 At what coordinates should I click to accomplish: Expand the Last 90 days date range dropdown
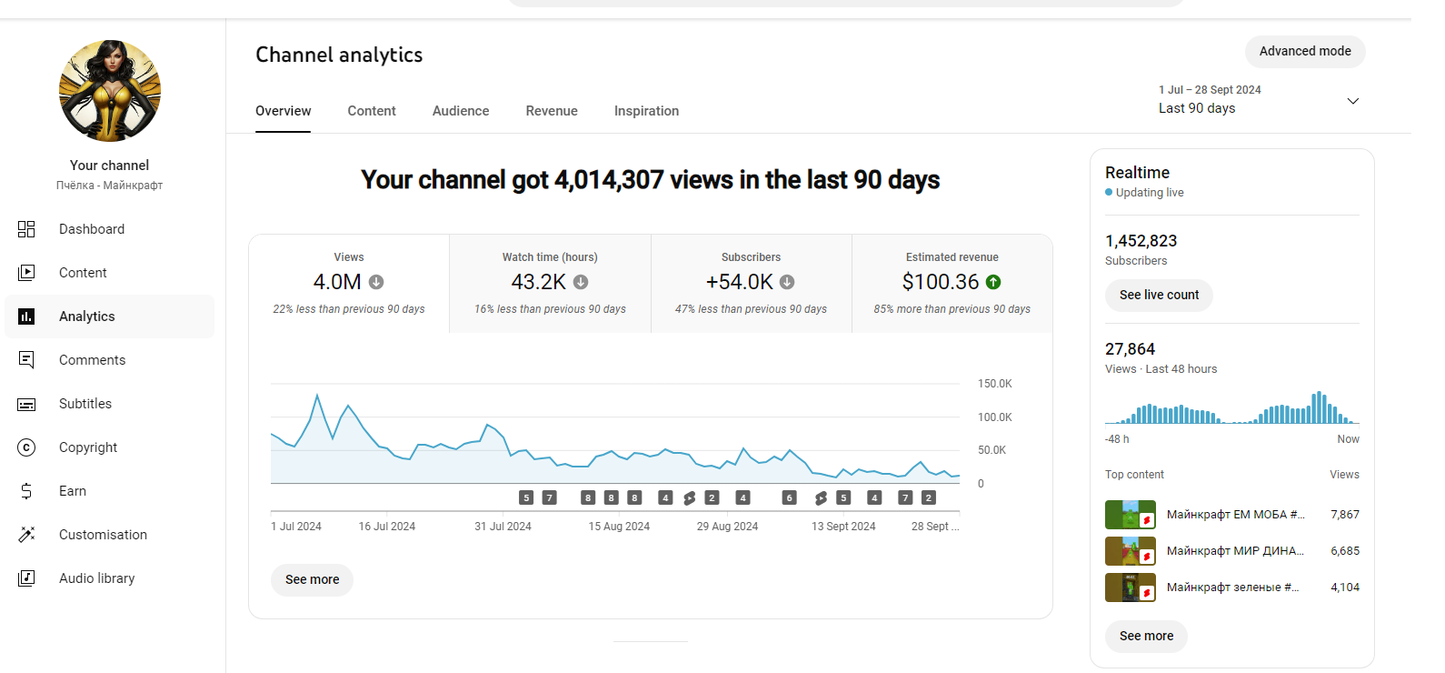1353,101
